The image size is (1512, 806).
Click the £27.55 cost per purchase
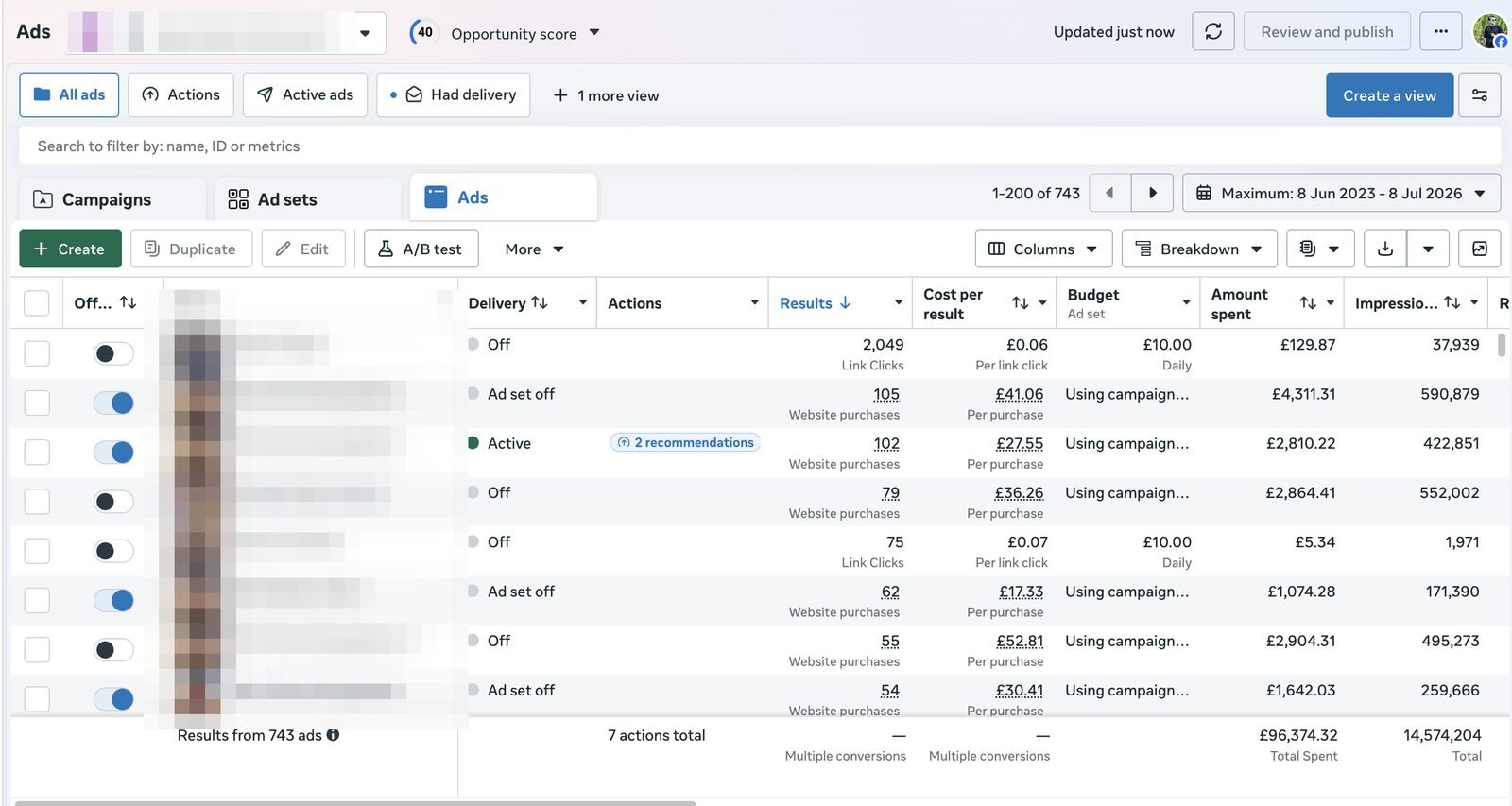coord(1020,443)
